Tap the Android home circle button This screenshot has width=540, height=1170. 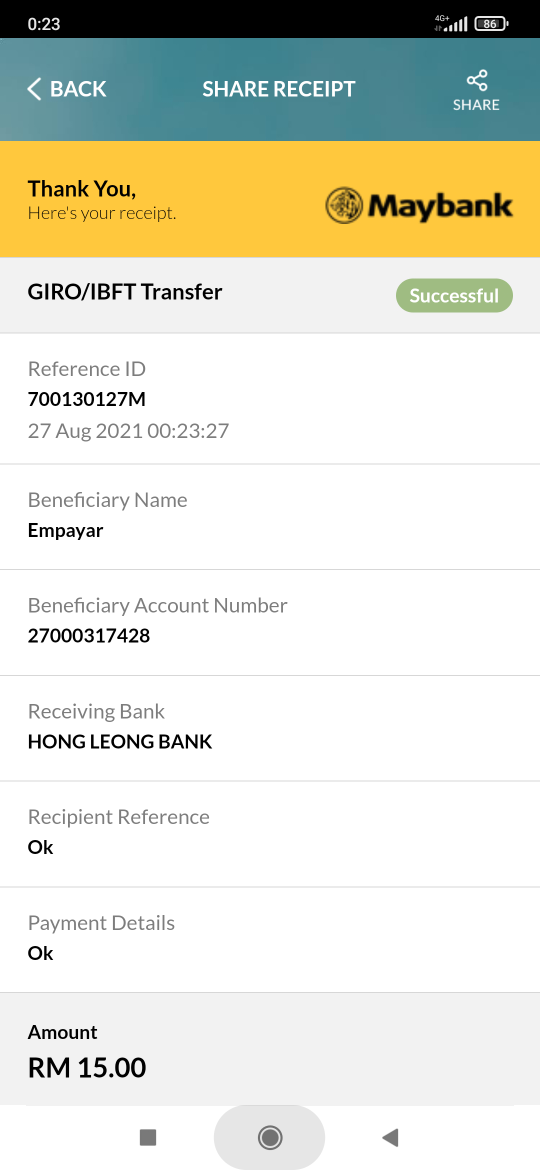point(269,1137)
